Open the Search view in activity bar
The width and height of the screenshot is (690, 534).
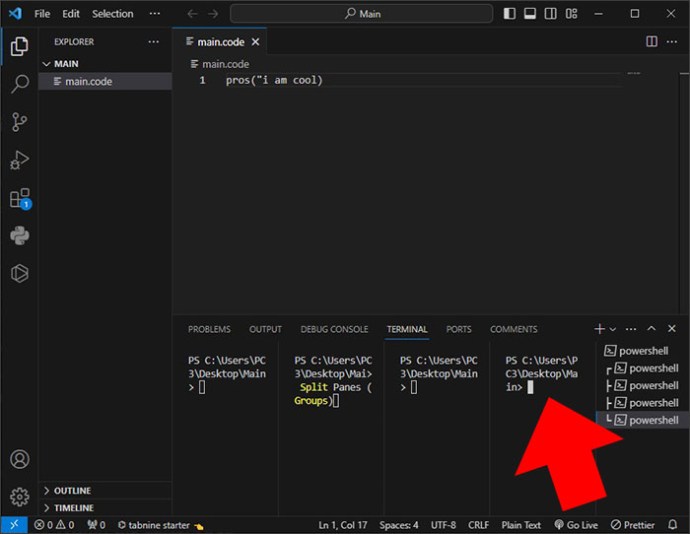pos(19,84)
